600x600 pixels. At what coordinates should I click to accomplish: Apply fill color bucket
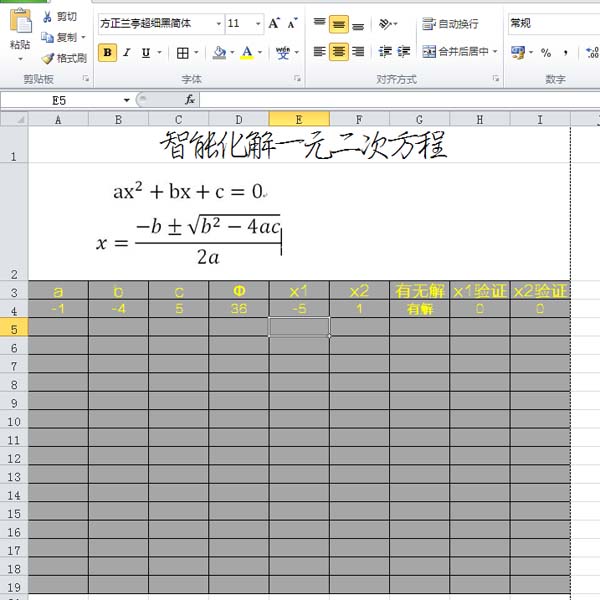219,53
